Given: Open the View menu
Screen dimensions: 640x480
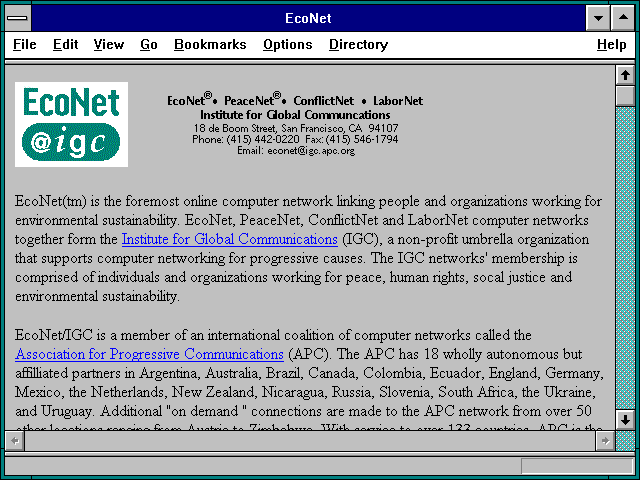Looking at the screenshot, I should (x=109, y=44).
